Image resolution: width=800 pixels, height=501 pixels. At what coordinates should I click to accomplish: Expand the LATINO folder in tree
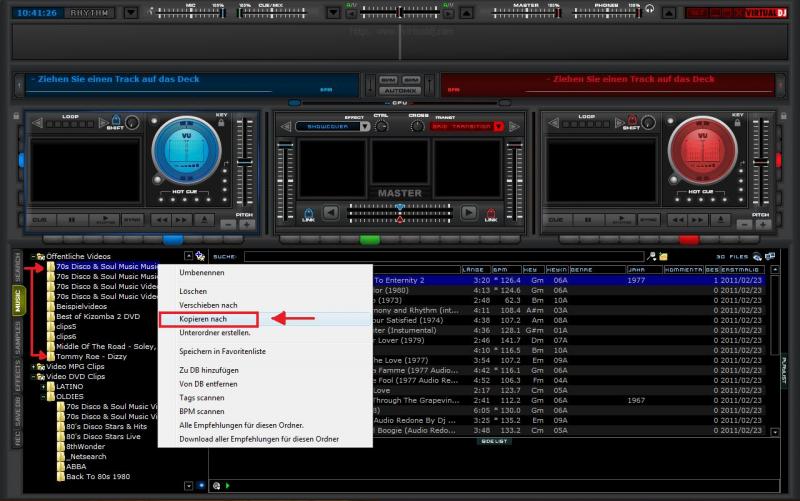click(45, 386)
